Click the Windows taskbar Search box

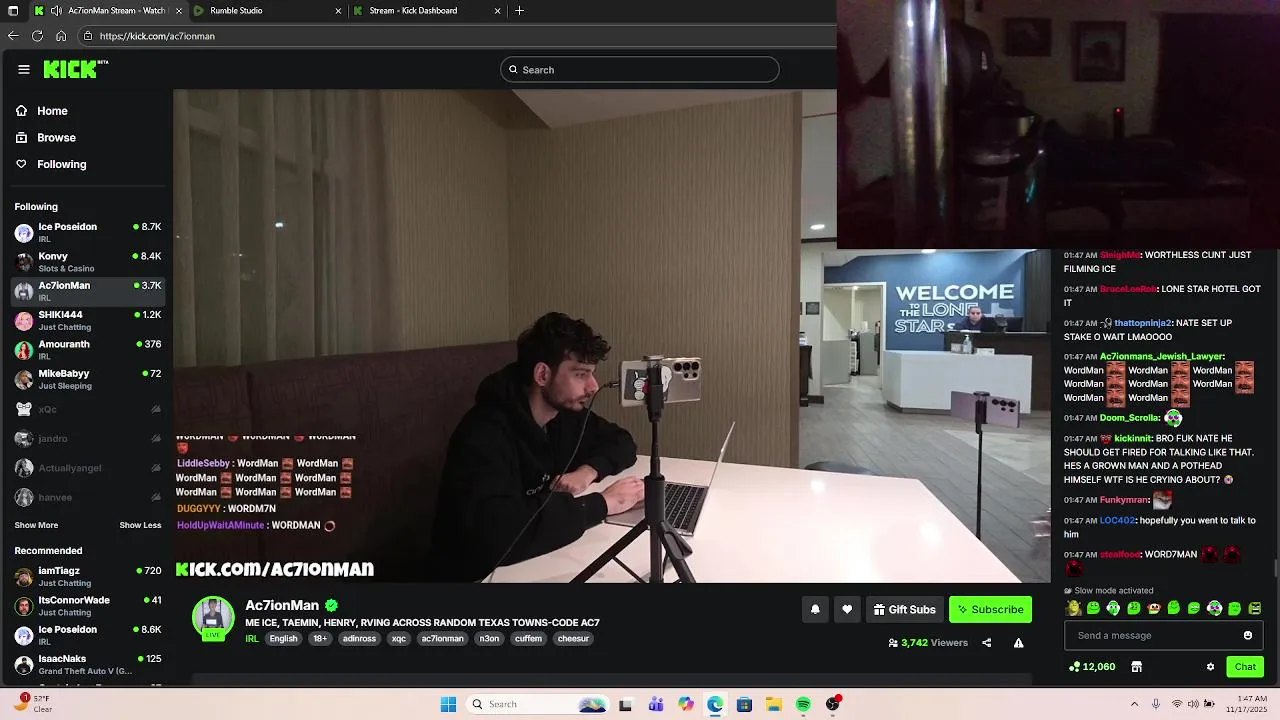click(x=538, y=704)
